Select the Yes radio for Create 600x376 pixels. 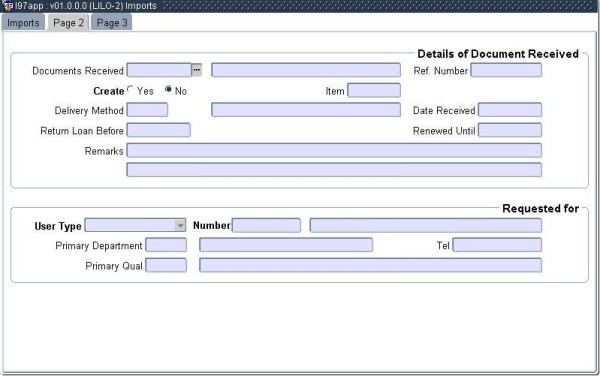(x=130, y=90)
